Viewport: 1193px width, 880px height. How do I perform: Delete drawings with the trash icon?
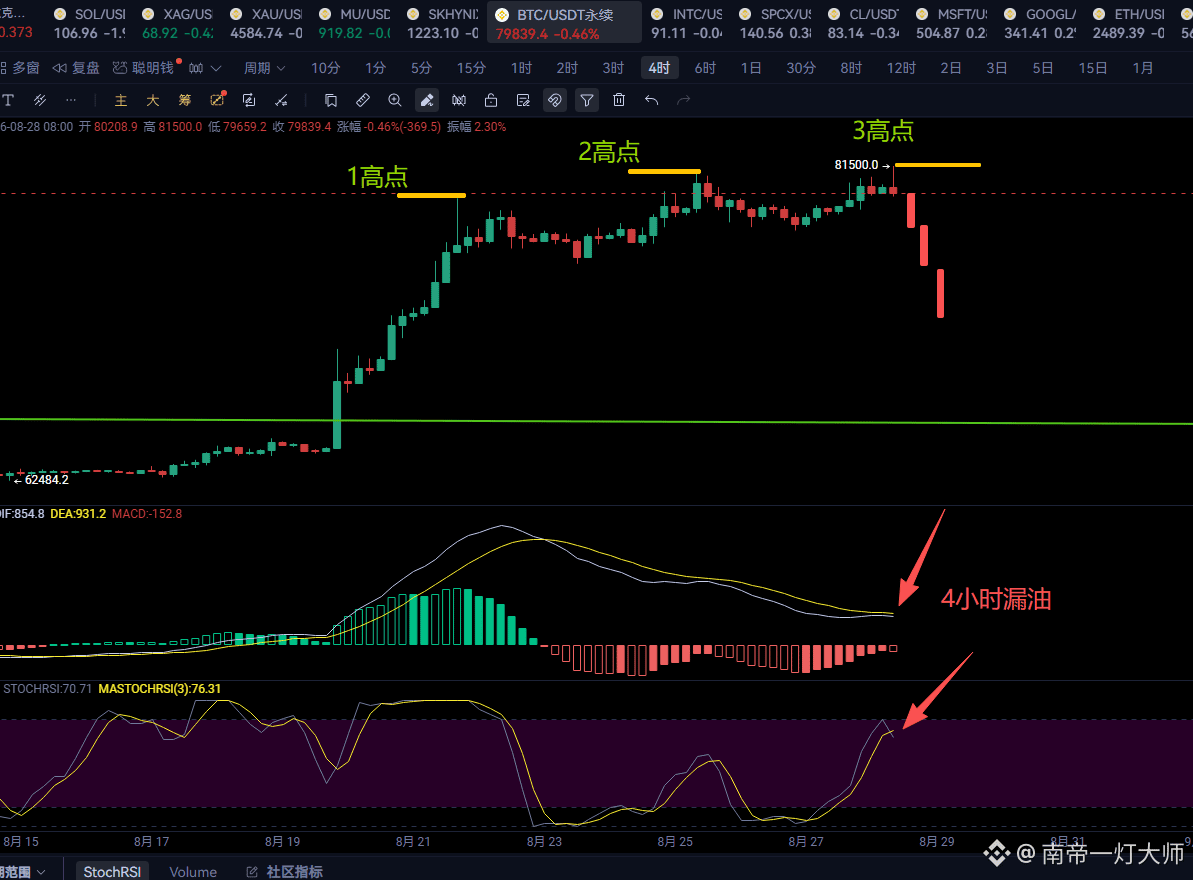click(x=619, y=100)
